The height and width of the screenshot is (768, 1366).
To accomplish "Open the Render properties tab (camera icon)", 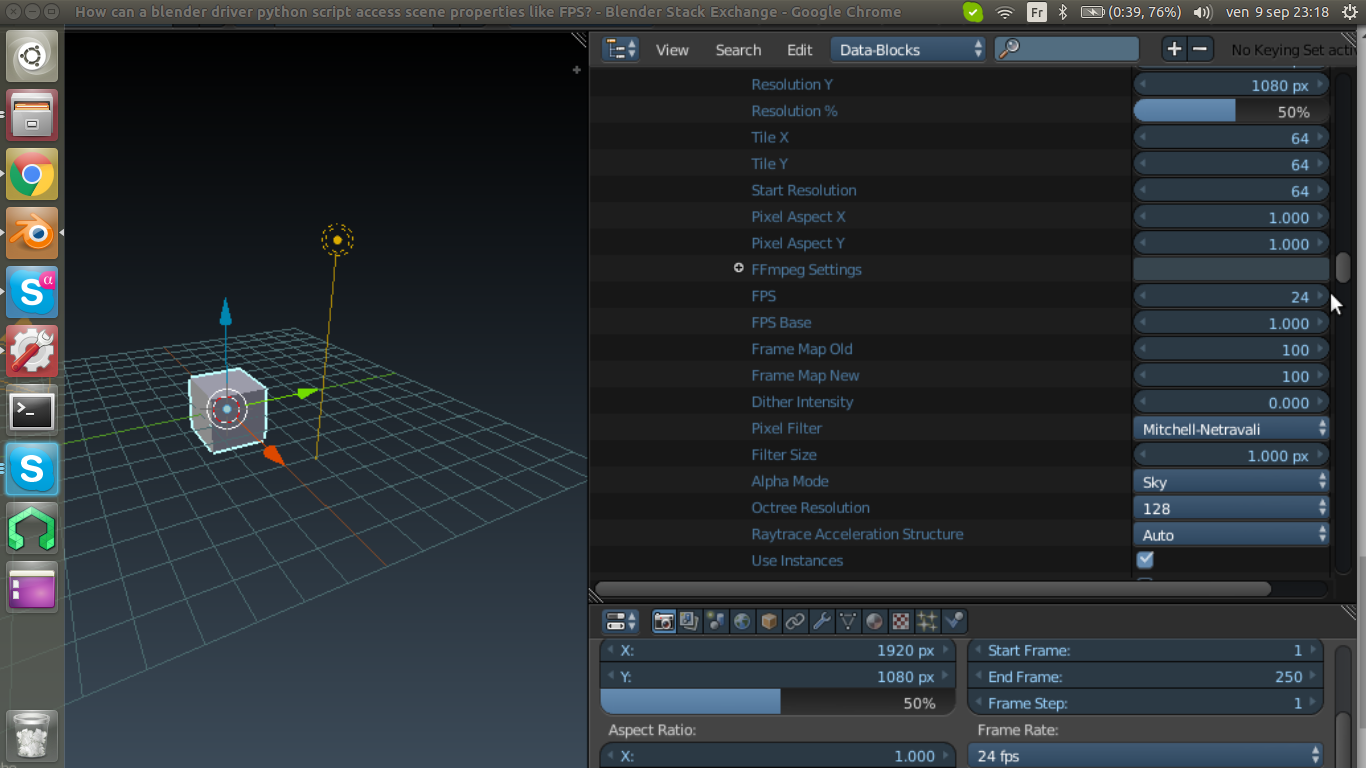I will pos(664,621).
